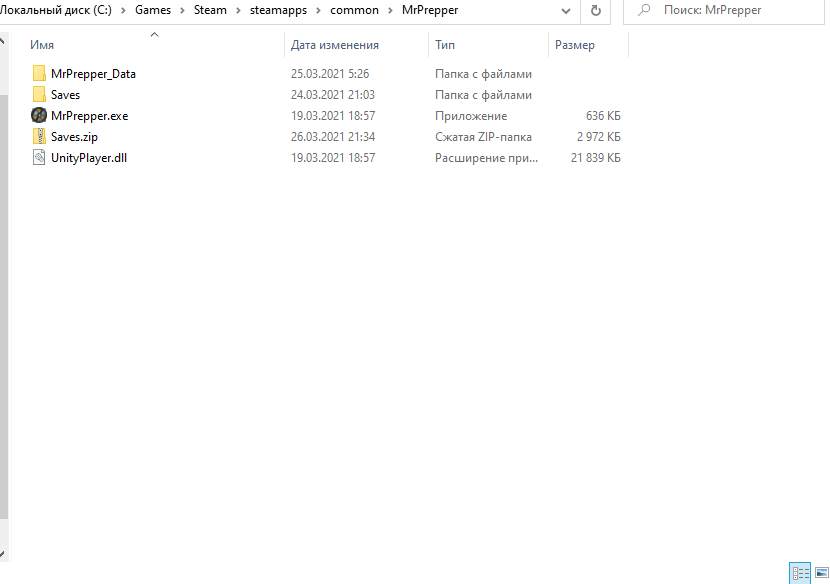The width and height of the screenshot is (830, 584).
Task: Switch to details view layout icon
Action: 800,573
